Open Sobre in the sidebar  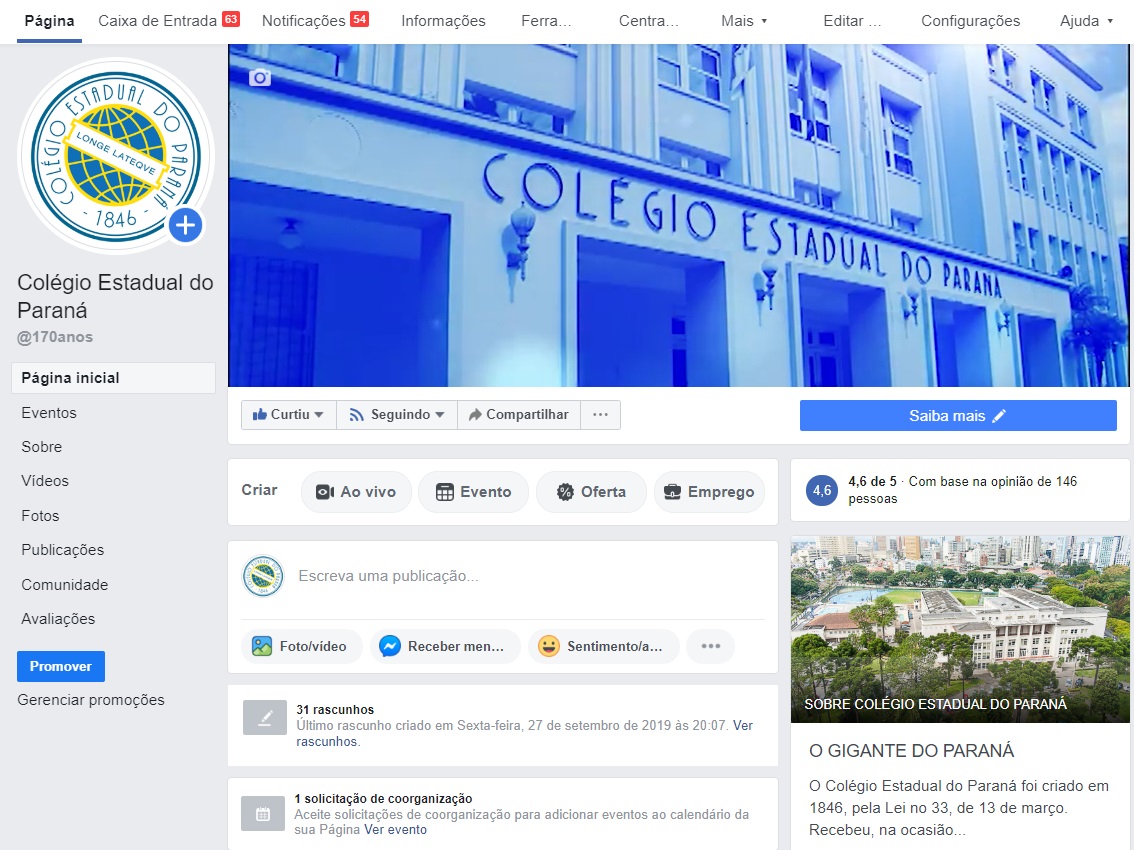pos(41,446)
